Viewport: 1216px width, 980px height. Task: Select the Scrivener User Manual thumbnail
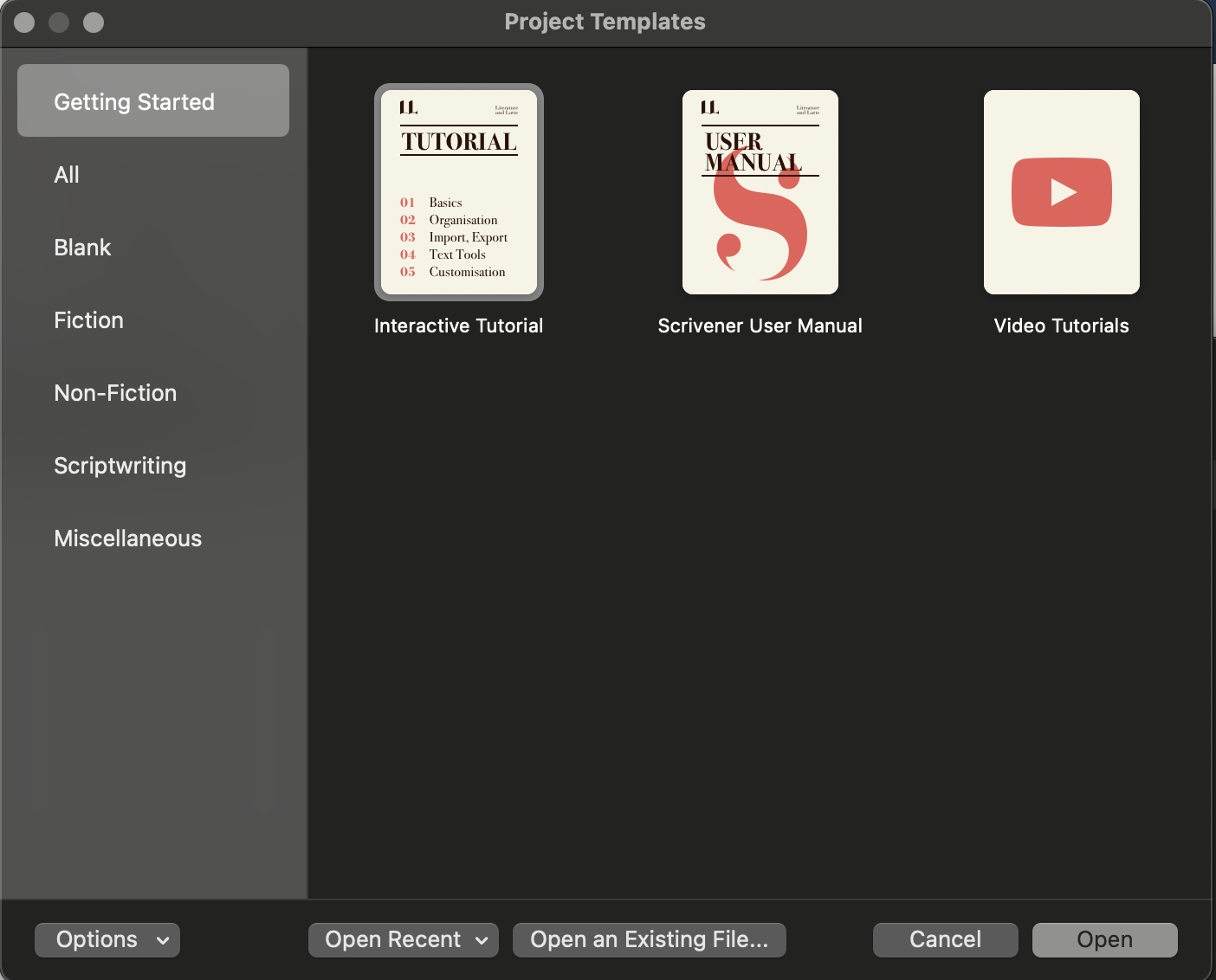pos(760,192)
